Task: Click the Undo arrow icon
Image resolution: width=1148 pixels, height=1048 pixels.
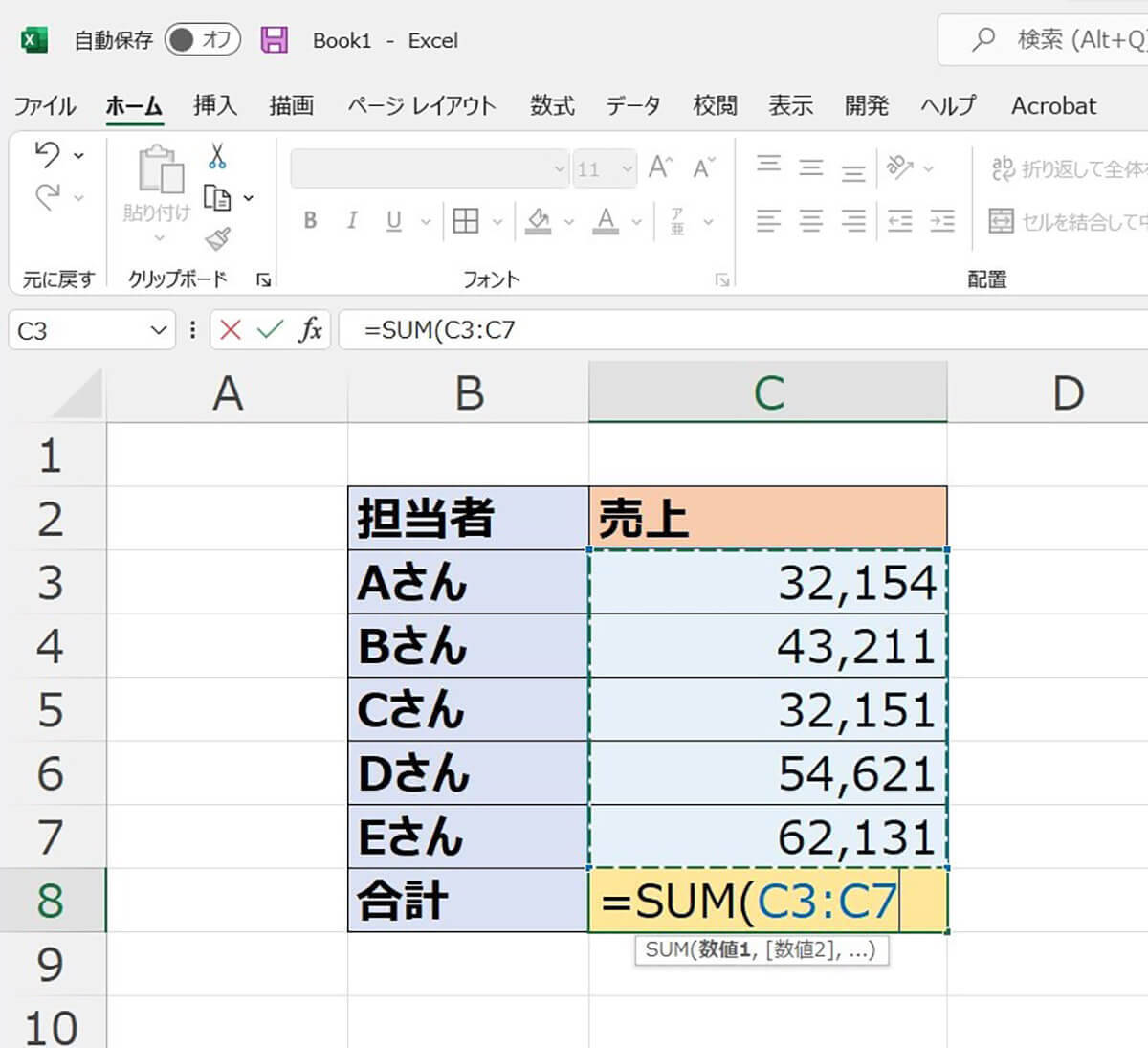Action: pyautogui.click(x=48, y=155)
